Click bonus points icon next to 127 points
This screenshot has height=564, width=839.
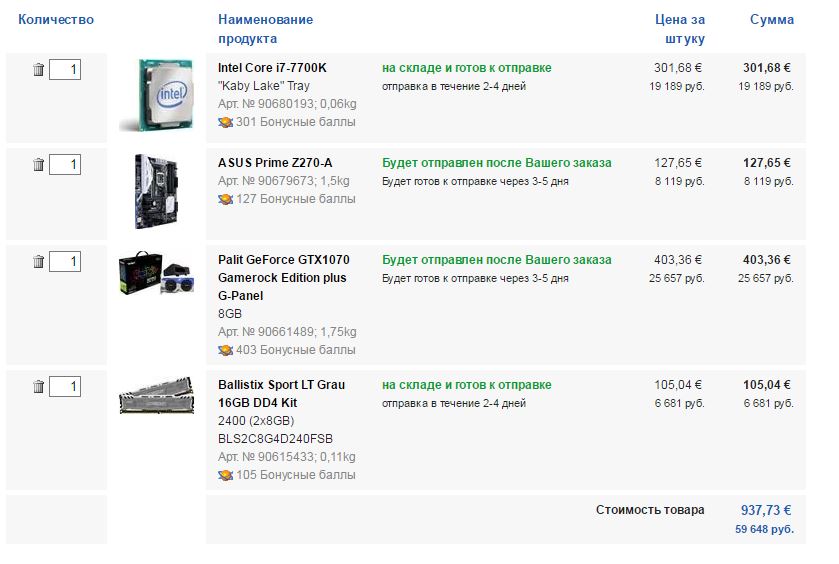225,200
